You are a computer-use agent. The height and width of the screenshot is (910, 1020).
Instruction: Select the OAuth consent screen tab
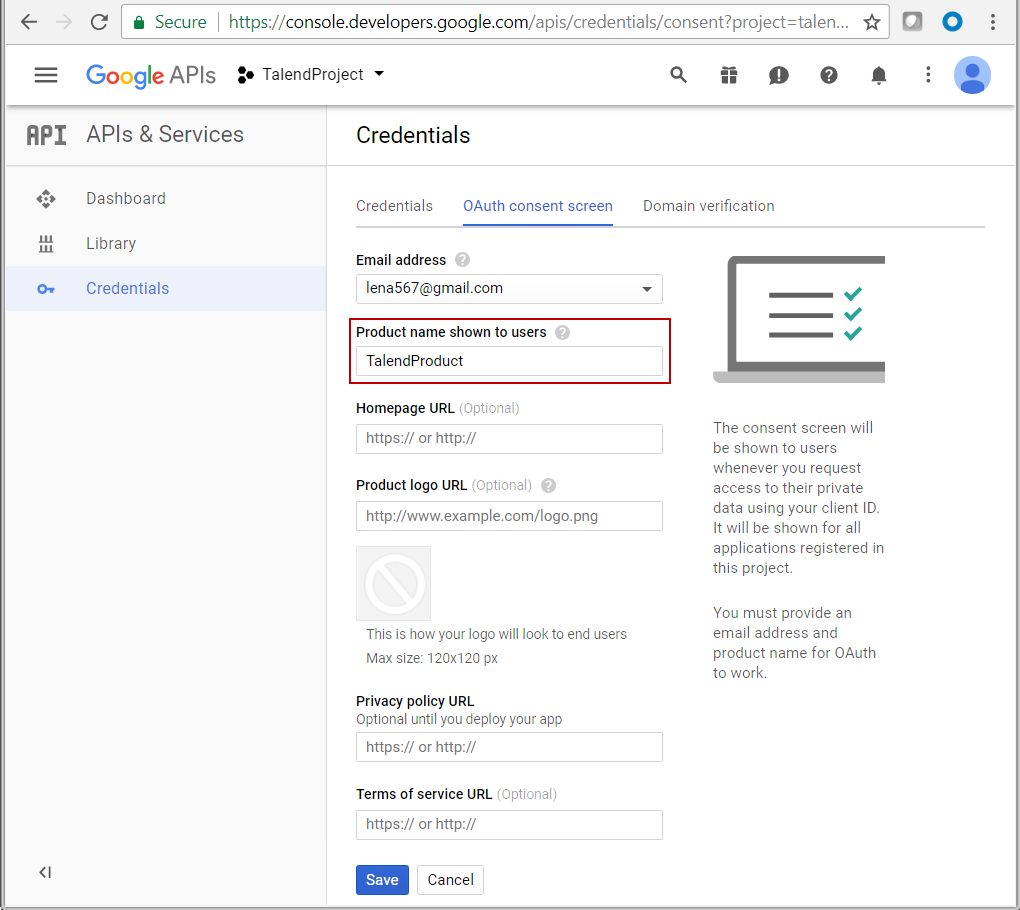point(537,206)
